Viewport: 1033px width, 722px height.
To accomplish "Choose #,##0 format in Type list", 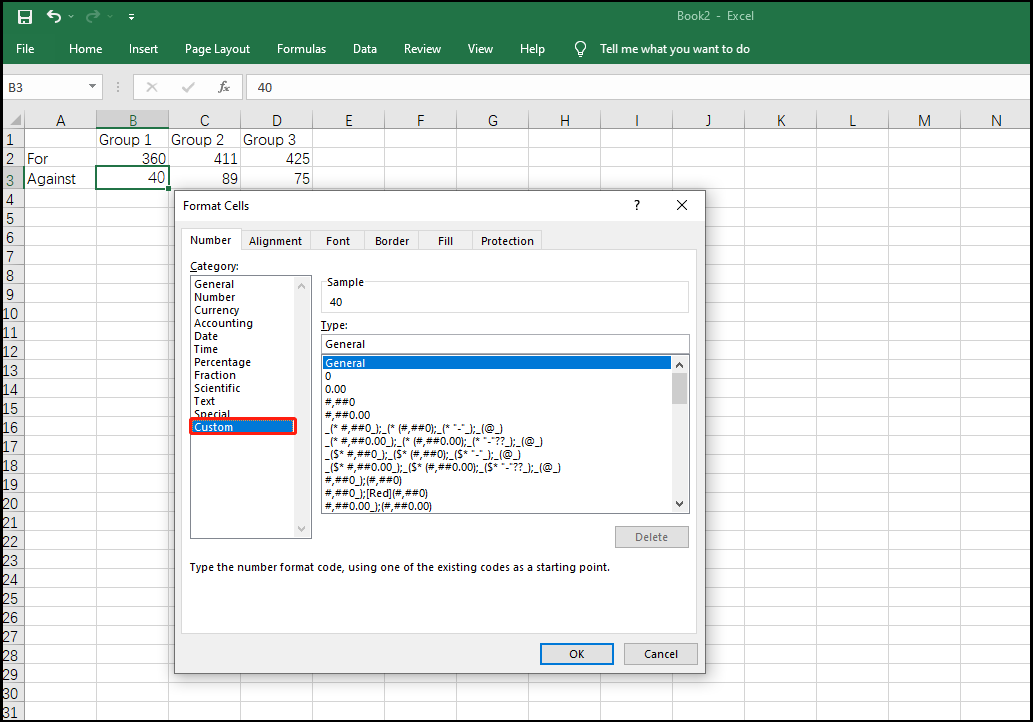I will point(340,402).
